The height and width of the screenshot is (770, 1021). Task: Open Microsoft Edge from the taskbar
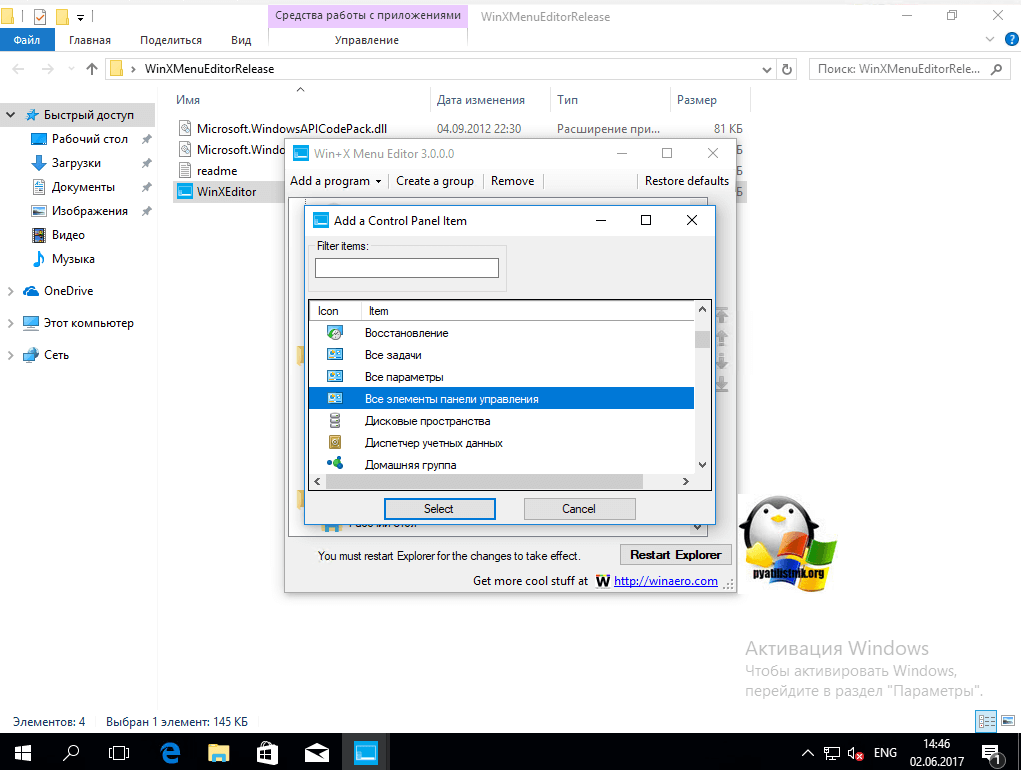(170, 751)
